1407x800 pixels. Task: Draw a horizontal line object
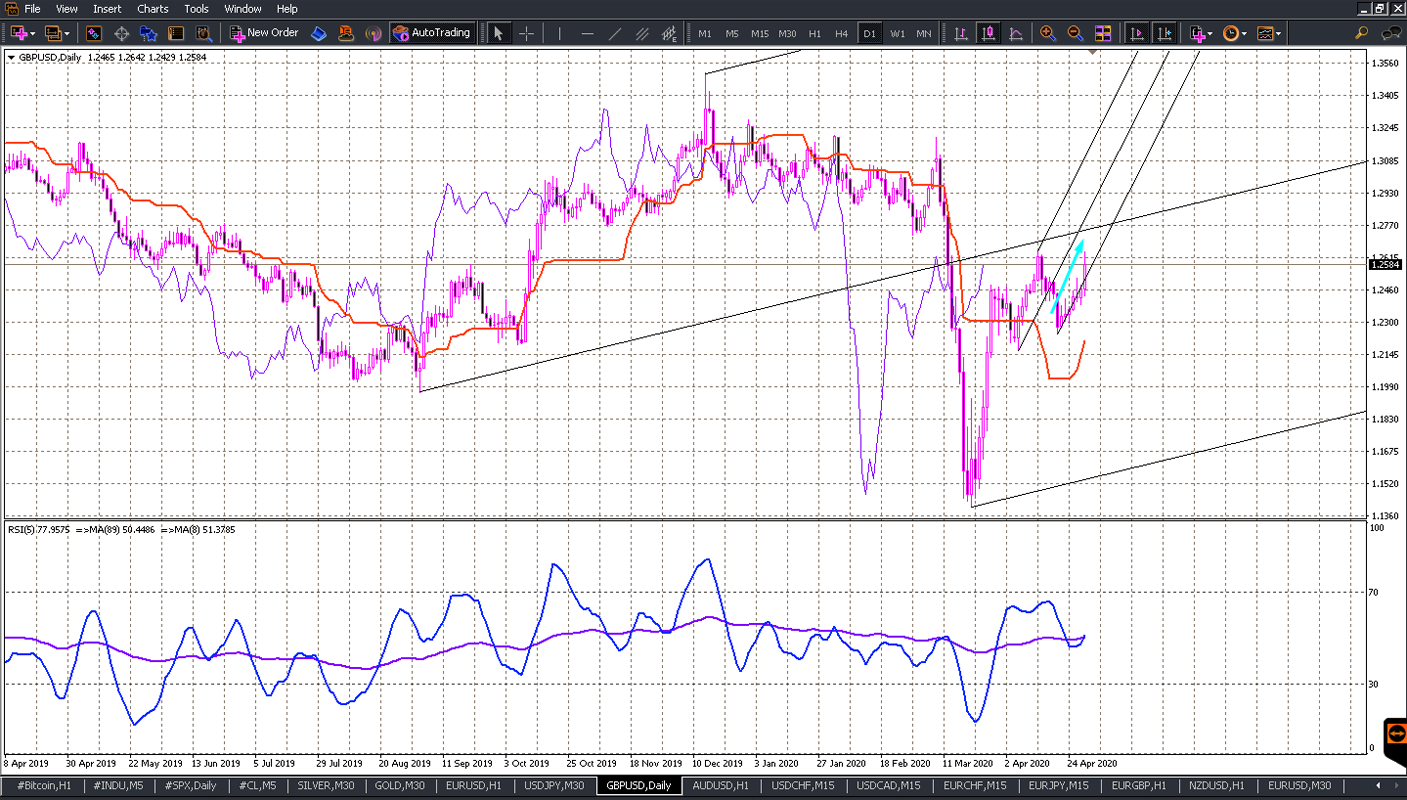click(x=587, y=33)
